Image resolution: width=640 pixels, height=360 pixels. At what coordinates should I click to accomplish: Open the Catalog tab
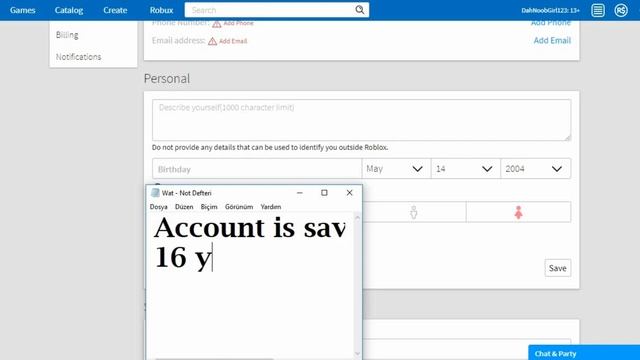pos(69,10)
